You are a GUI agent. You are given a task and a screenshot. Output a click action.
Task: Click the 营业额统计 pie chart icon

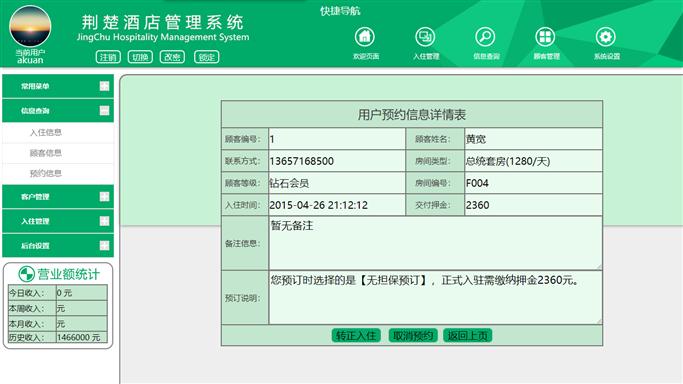pos(26,274)
